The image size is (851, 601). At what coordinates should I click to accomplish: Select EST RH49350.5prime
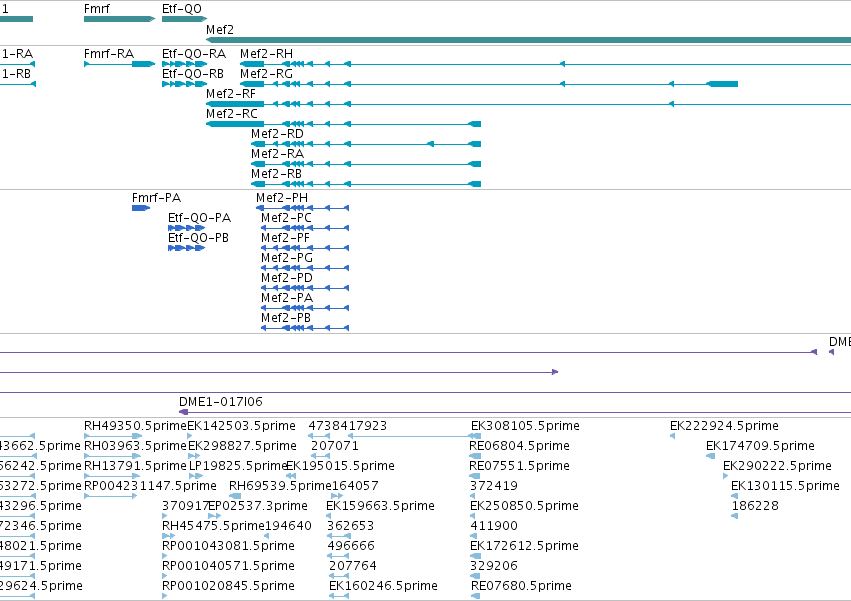coord(135,426)
